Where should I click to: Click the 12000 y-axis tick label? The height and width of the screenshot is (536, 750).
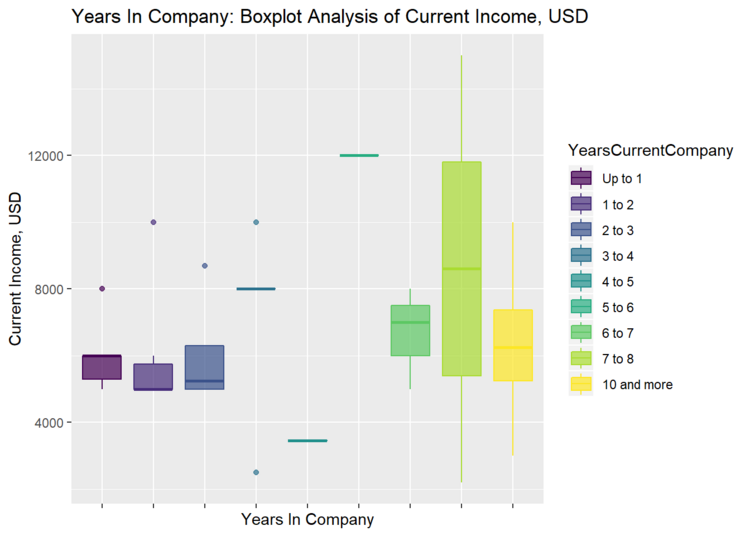click(x=46, y=156)
